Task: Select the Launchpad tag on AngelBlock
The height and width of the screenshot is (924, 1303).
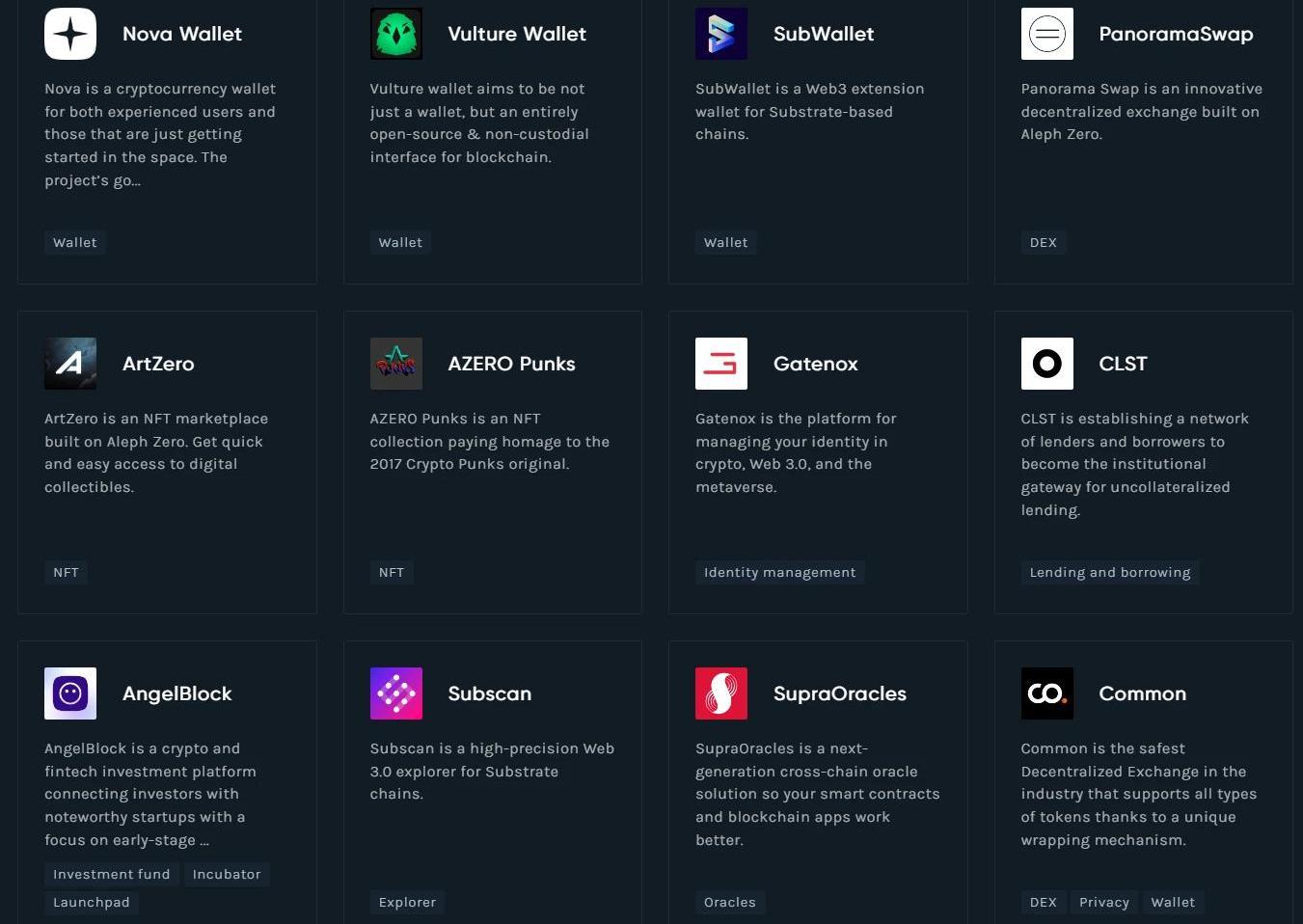Action: [92, 902]
